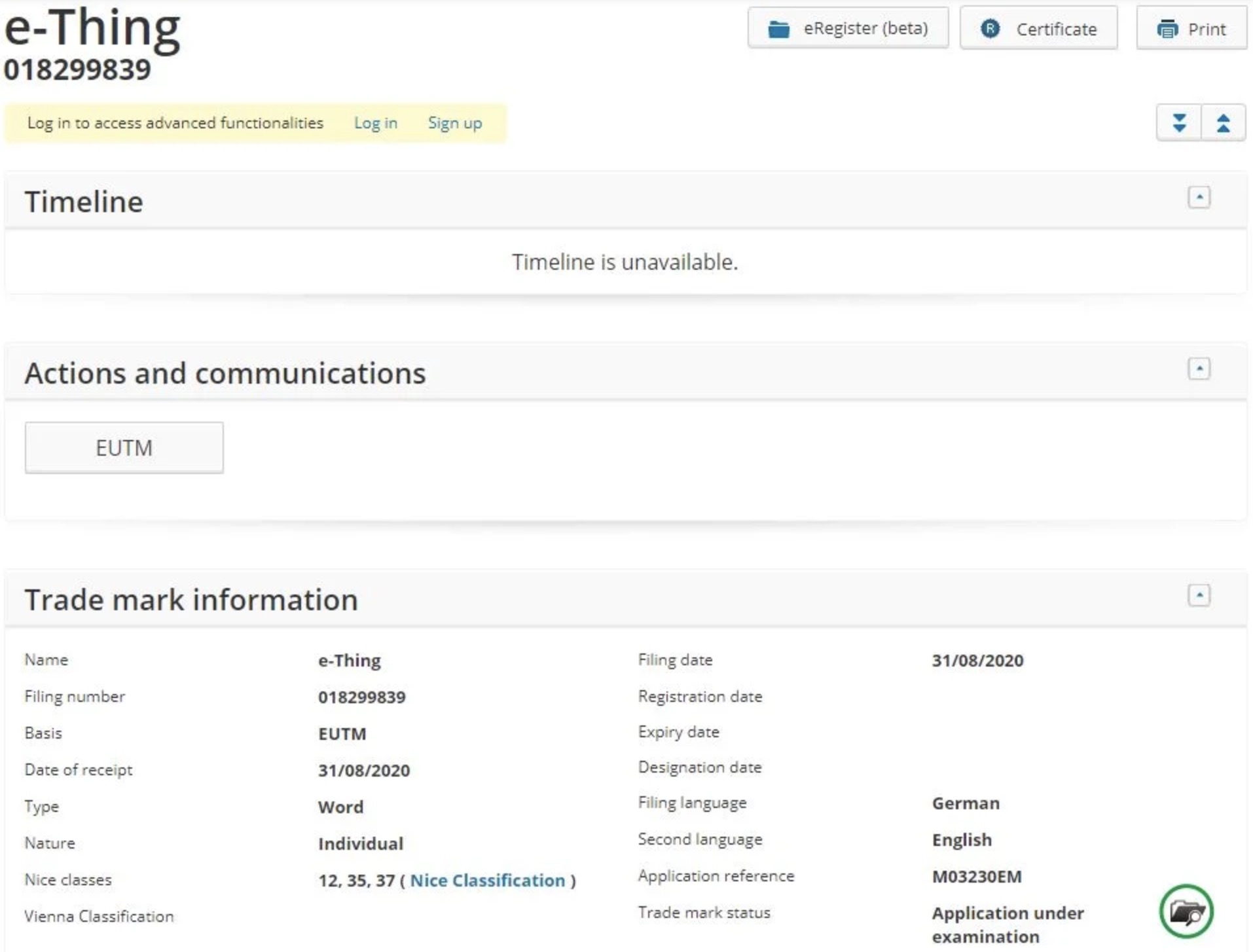The width and height of the screenshot is (1253, 952).
Task: Click the e-Thing trademark heading
Action: coord(92,27)
